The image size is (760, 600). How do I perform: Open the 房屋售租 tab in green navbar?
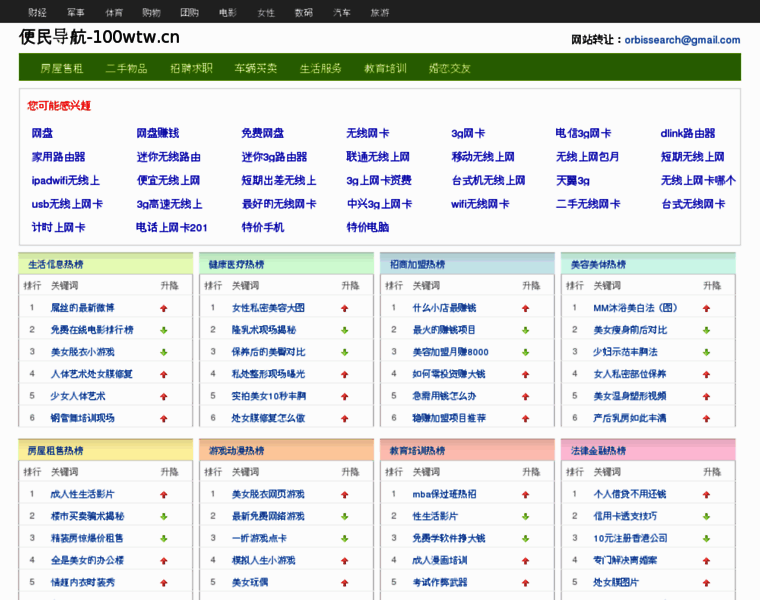pos(62,68)
